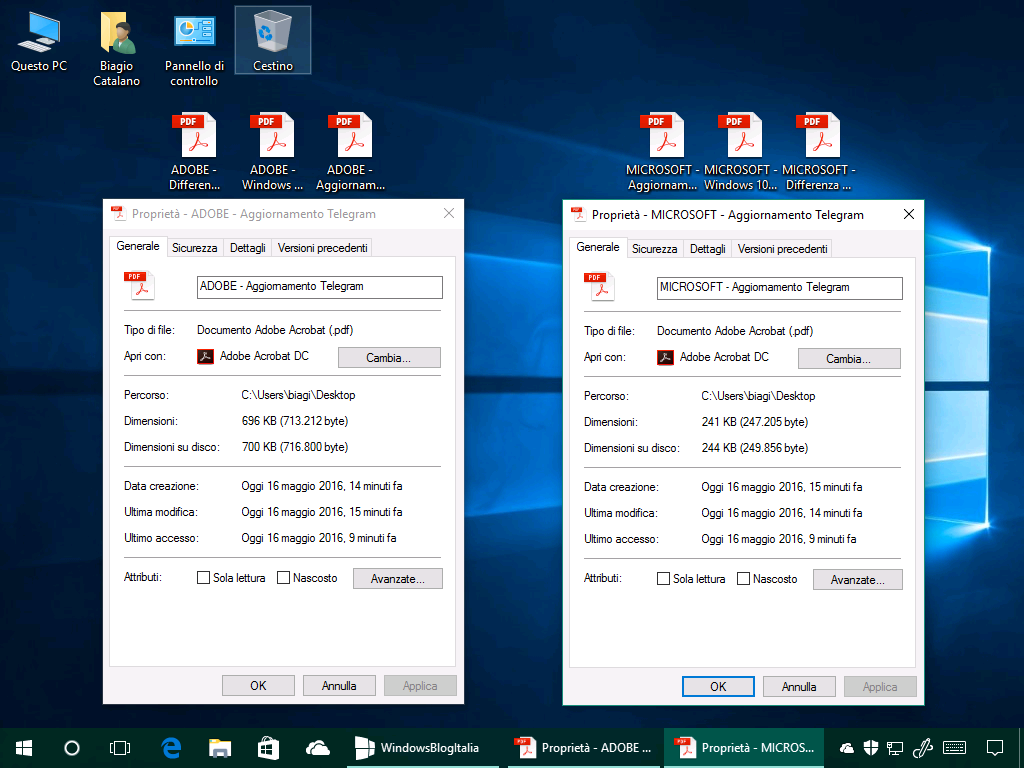Click Avanzate... button in ADOBE properties
1024x768 pixels.
click(x=398, y=579)
